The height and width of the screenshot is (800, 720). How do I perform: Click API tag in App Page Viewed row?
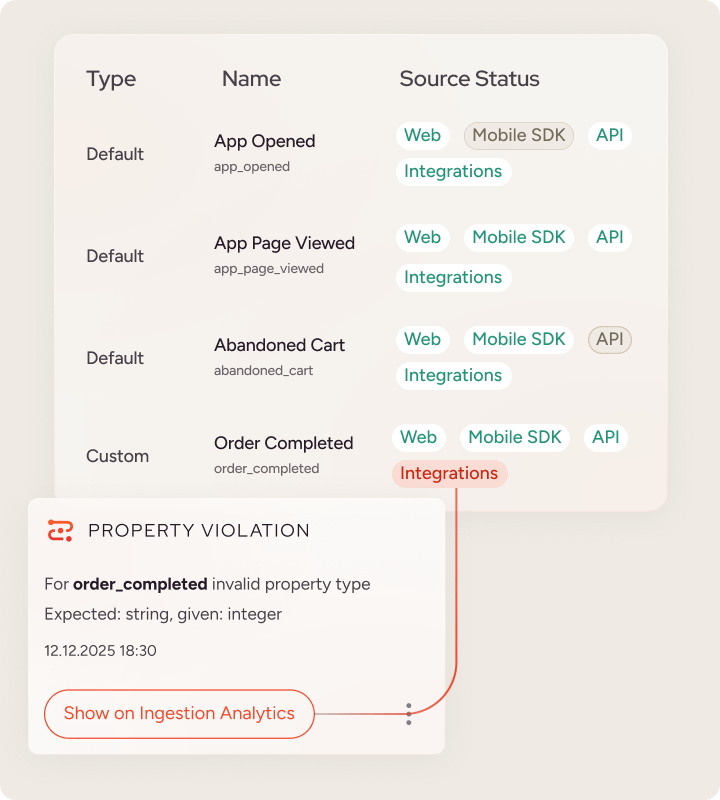click(x=609, y=237)
